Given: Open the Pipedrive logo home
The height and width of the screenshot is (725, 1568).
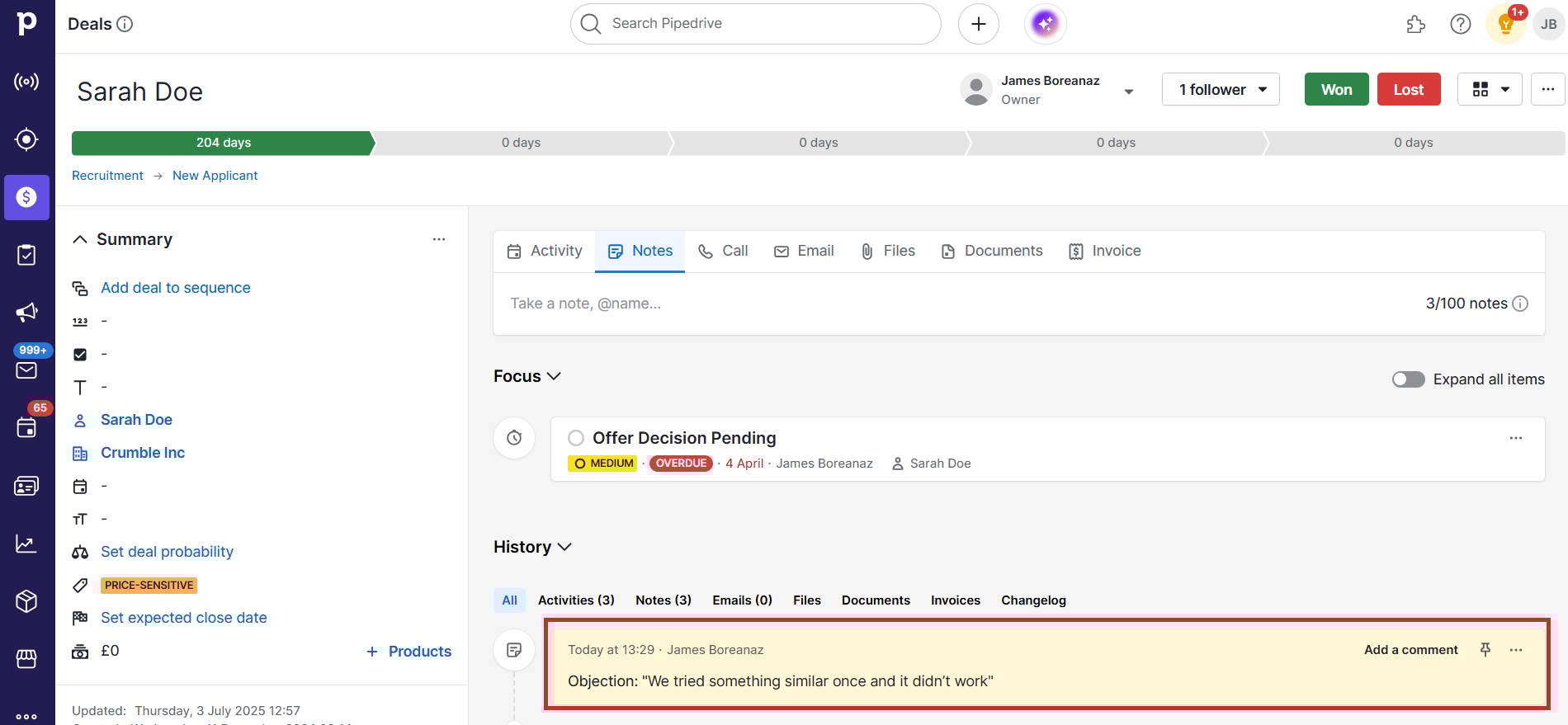Looking at the screenshot, I should 26,23.
